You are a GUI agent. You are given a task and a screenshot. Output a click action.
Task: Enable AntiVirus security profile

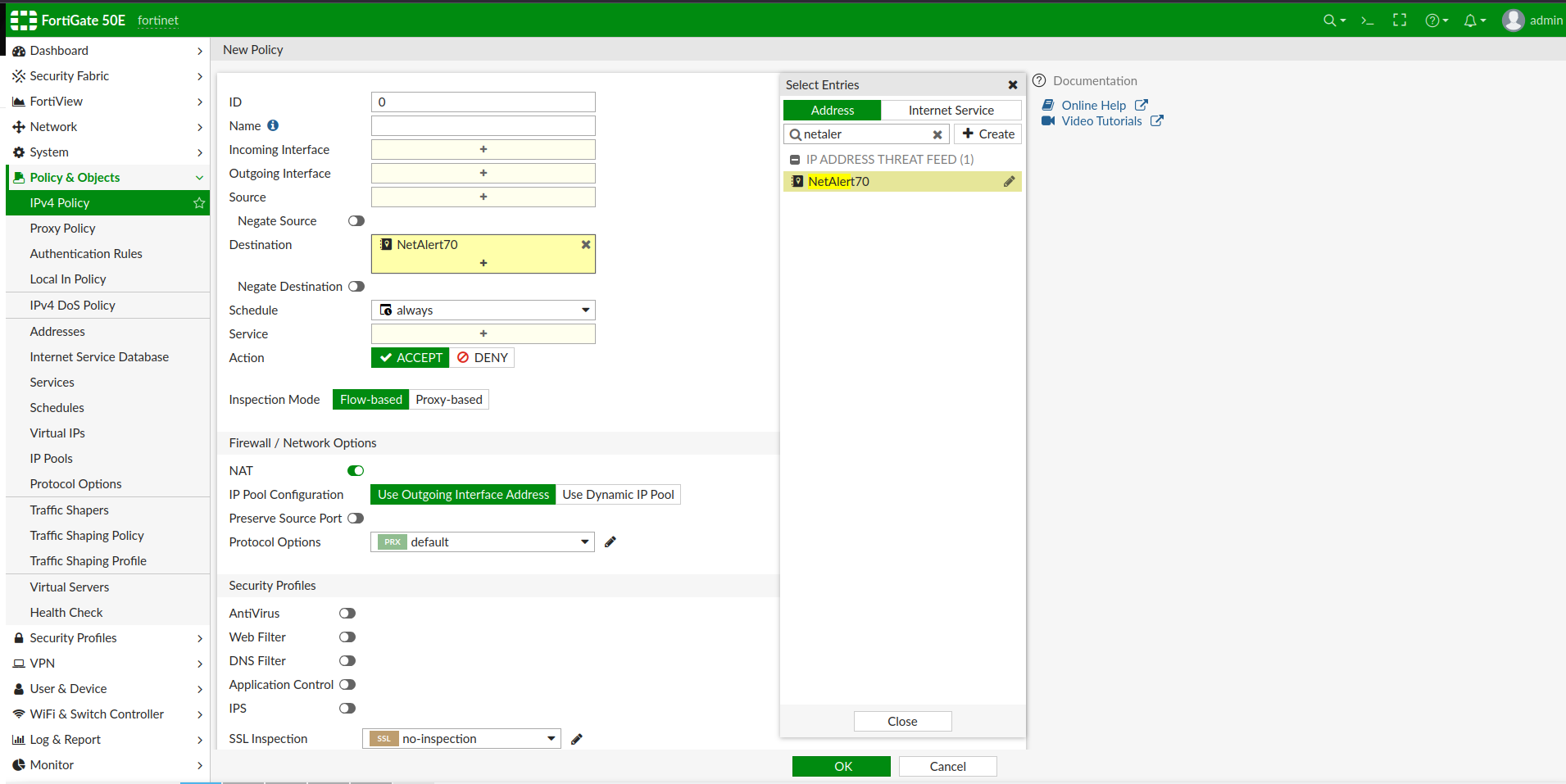(347, 614)
